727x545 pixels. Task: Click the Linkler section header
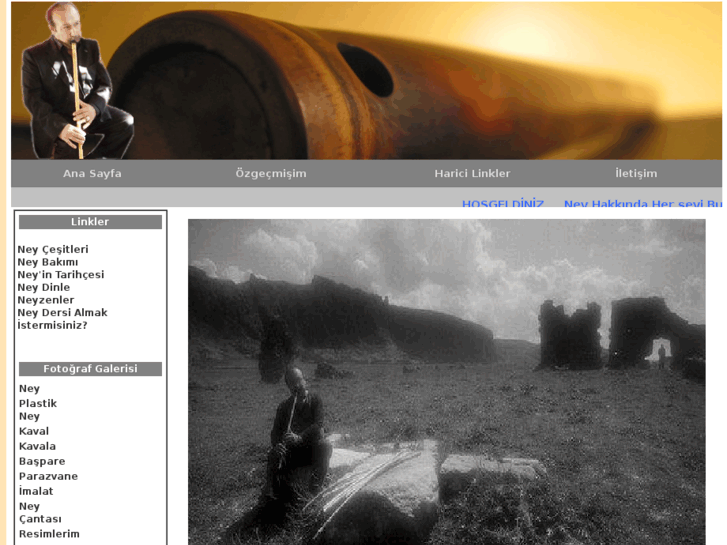(90, 222)
